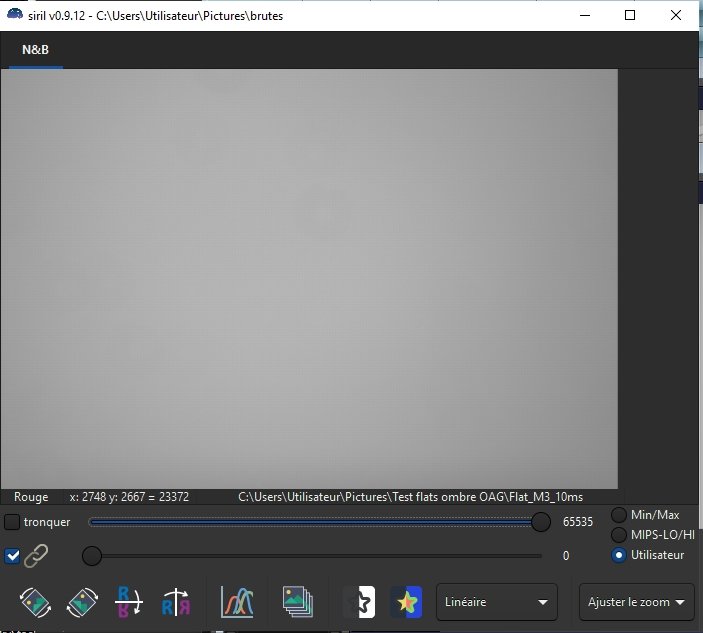
Task: Click the lower cutoff slider handle at 0
Action: coord(92,556)
